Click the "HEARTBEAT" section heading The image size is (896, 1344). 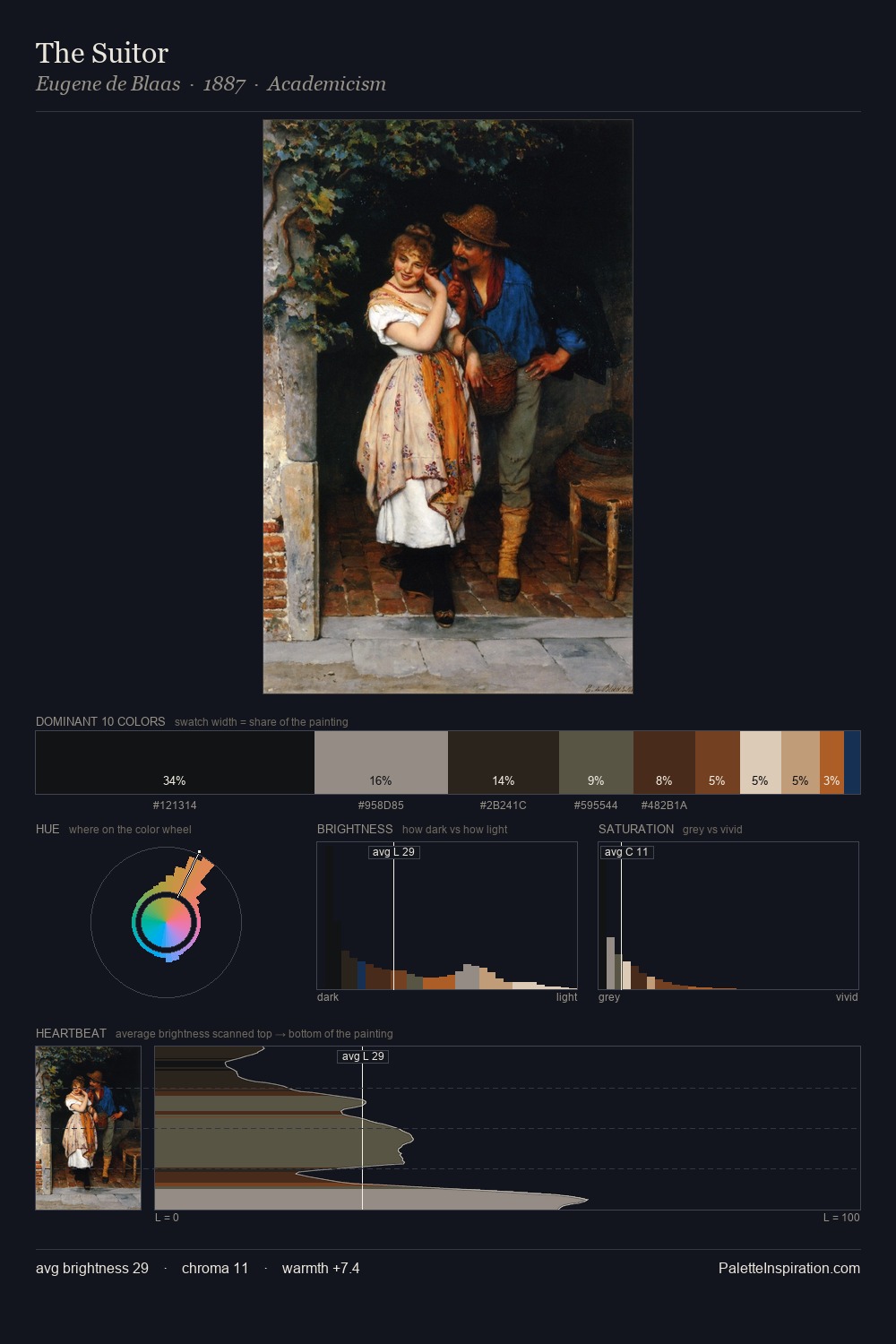pyautogui.click(x=71, y=1033)
